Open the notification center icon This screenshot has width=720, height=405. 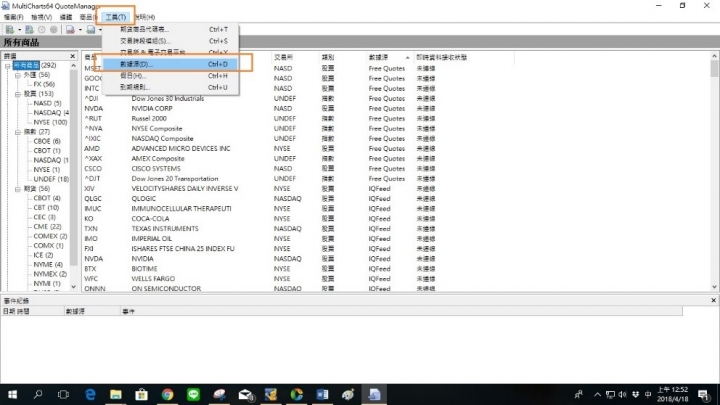point(703,394)
